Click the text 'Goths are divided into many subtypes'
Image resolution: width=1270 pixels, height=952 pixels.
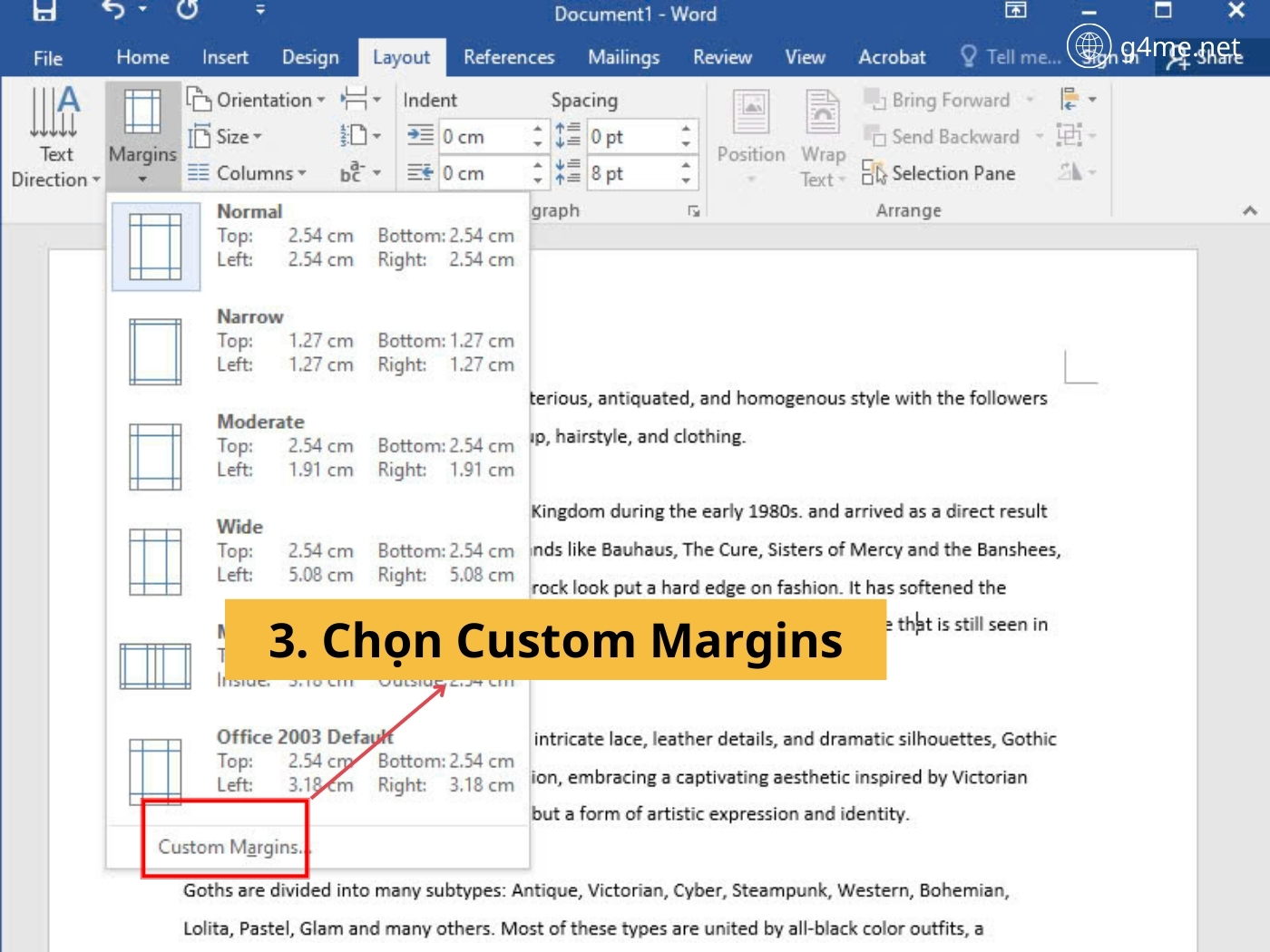(x=345, y=890)
